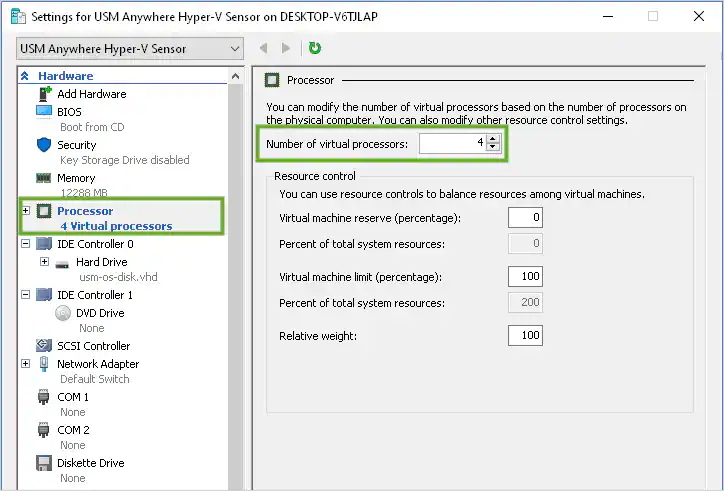Click the Hard Drive icon
The width and height of the screenshot is (724, 491).
(x=62, y=264)
